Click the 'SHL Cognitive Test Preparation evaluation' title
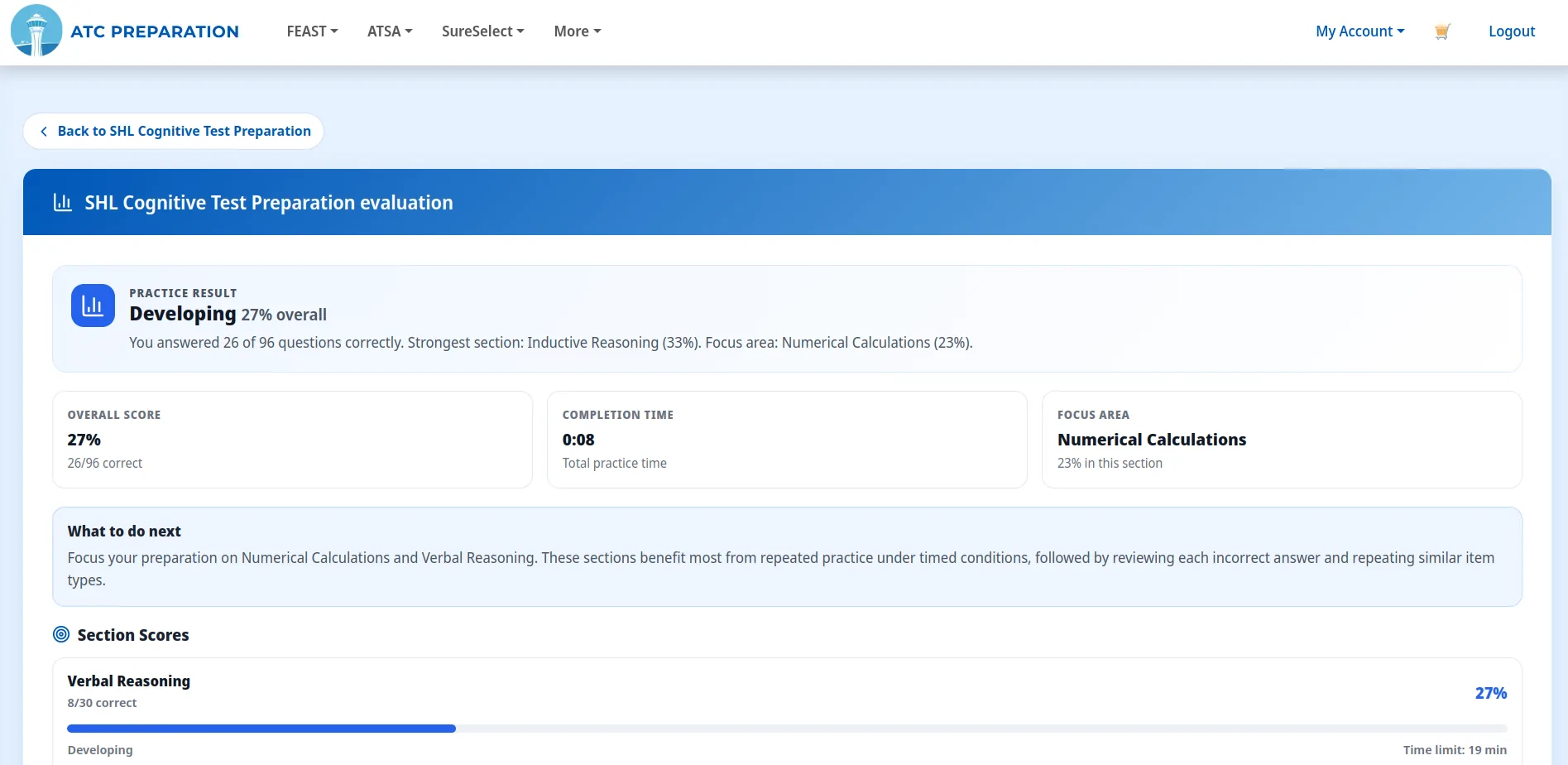1568x765 pixels. tap(269, 203)
